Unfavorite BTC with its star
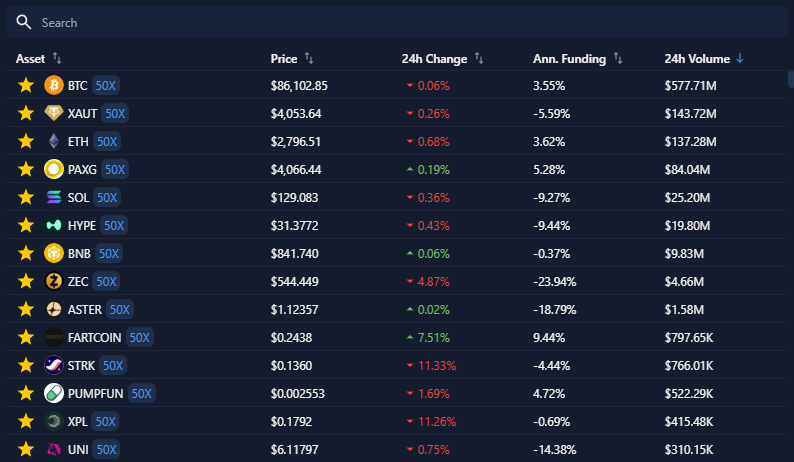The height and width of the screenshot is (462, 794). [26, 85]
